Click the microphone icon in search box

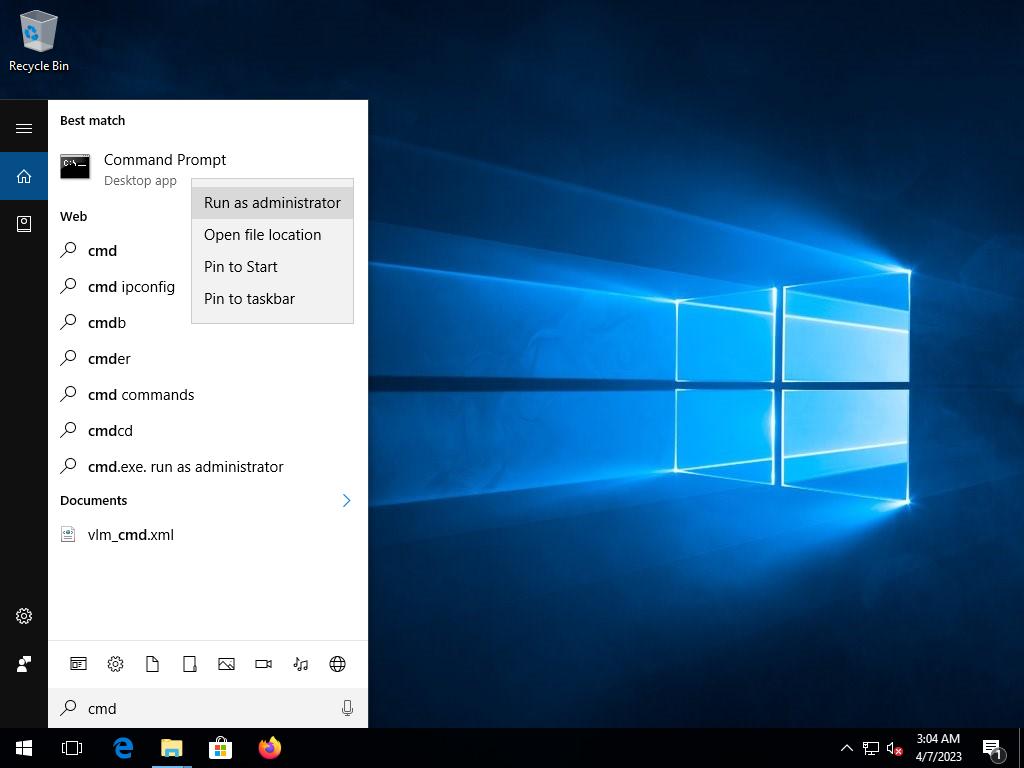(347, 708)
